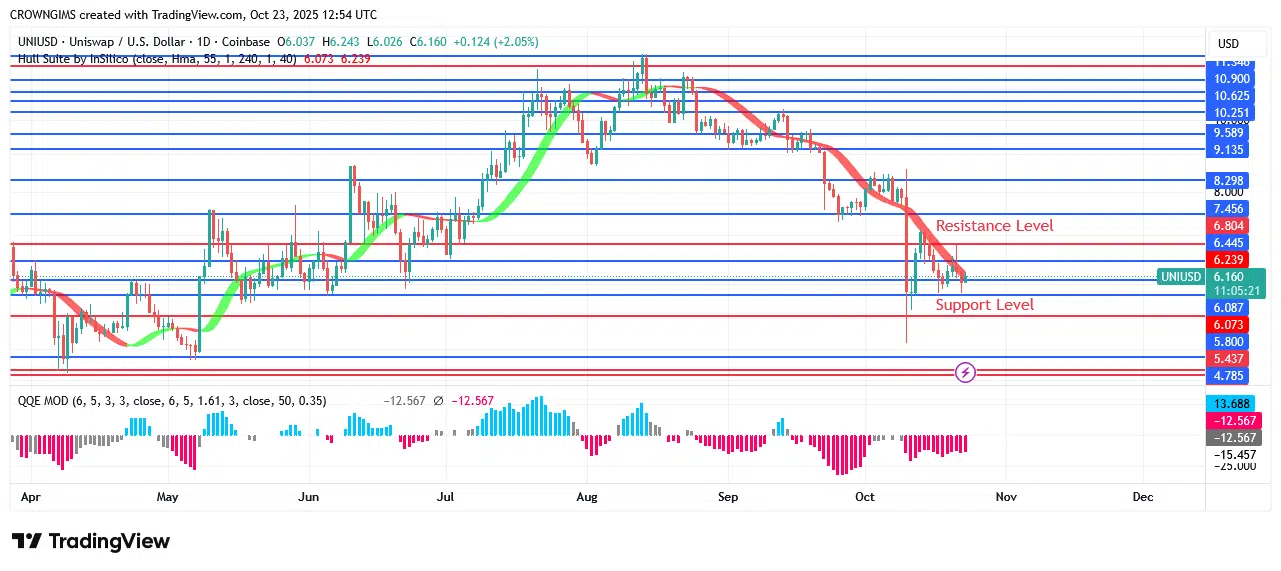Click the Aug label on time axis
1281x571 pixels.
587,496
